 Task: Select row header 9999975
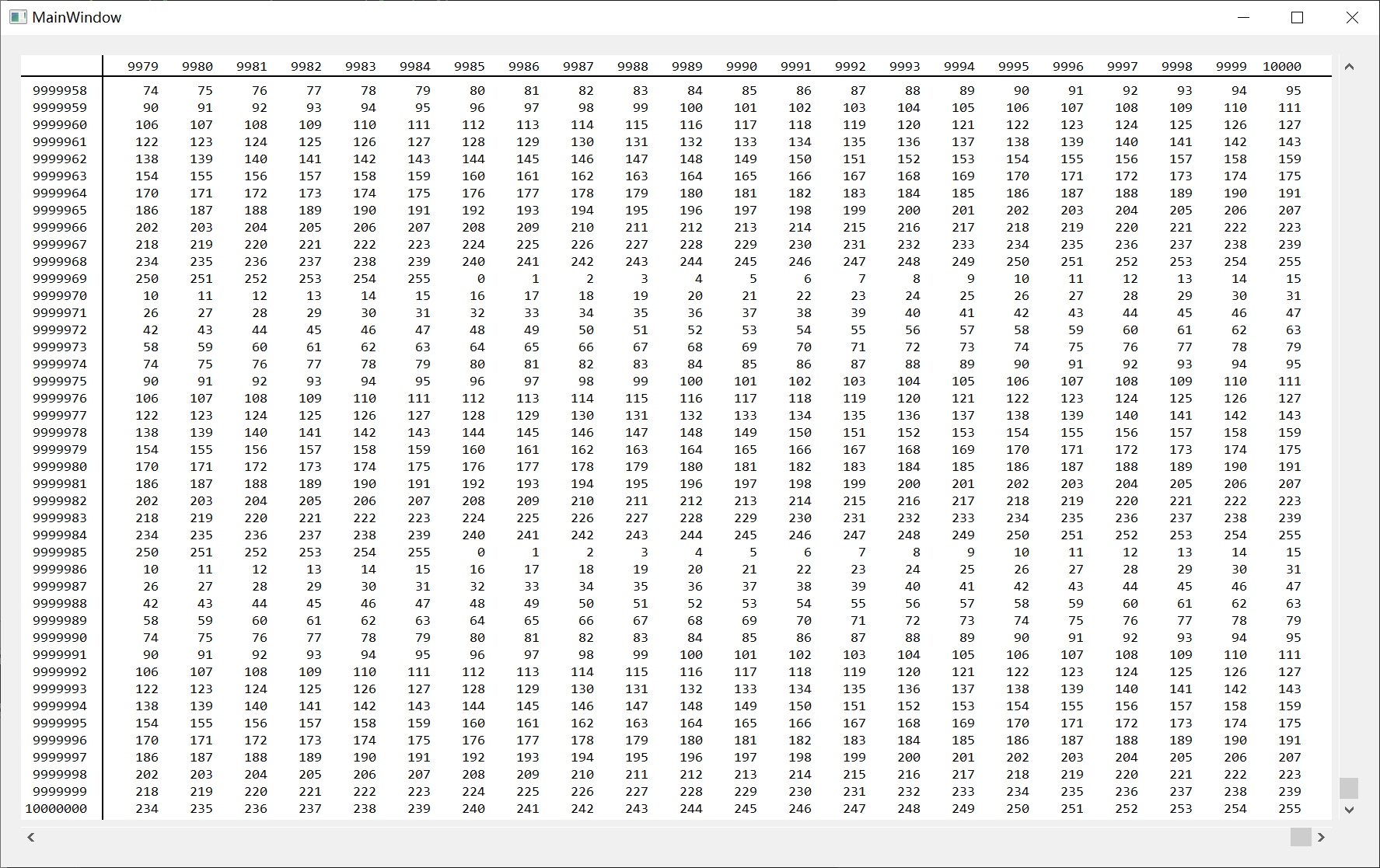[60, 382]
